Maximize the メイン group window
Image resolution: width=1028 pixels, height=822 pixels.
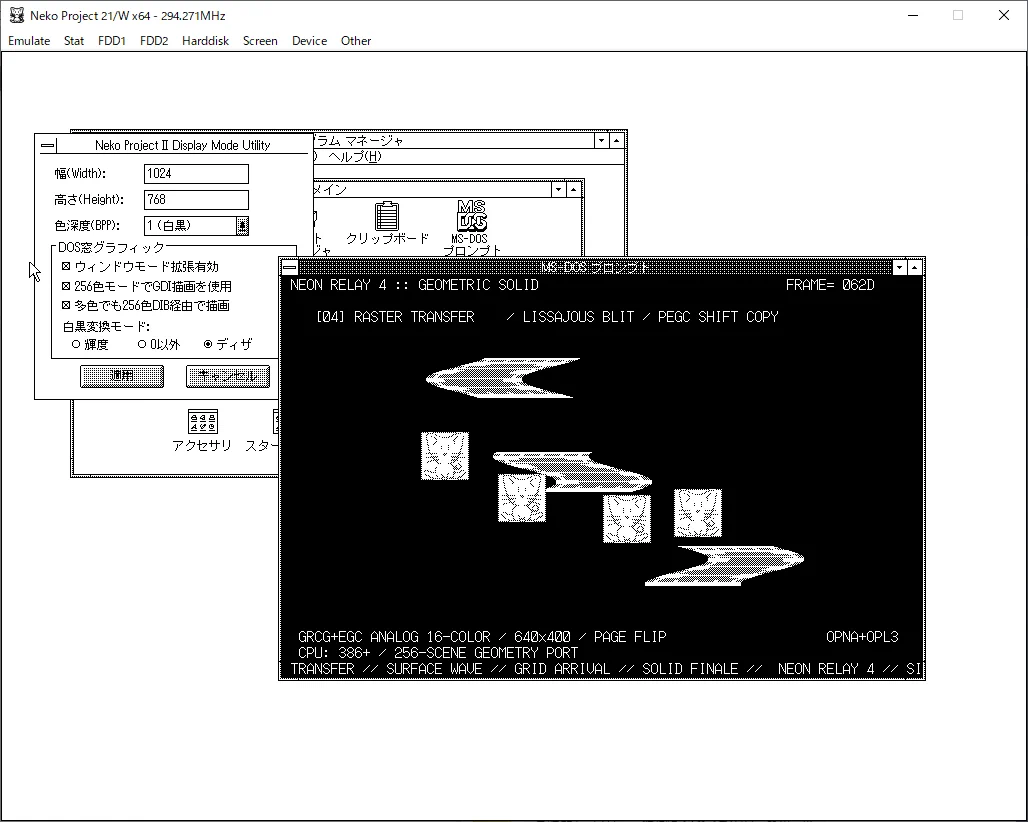coord(574,189)
